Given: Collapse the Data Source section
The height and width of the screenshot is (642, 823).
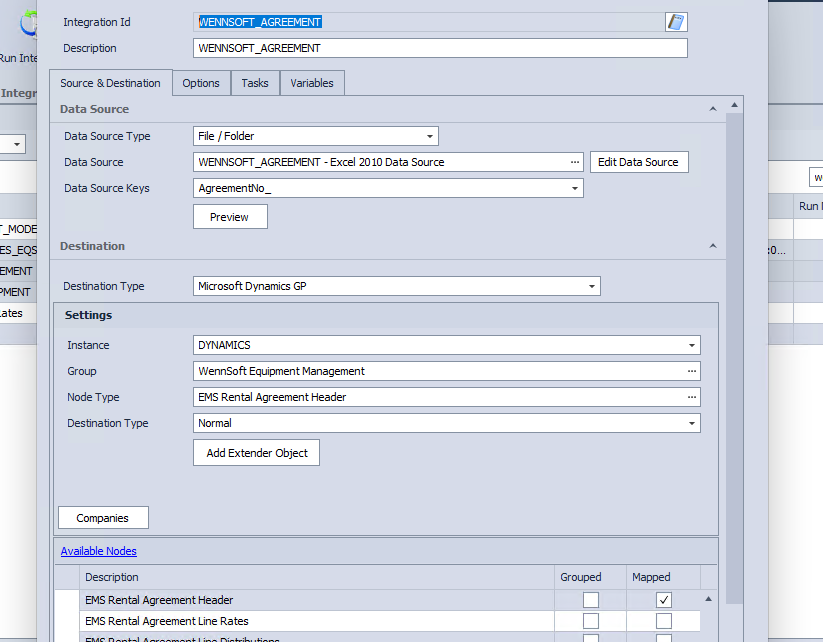Looking at the screenshot, I should pyautogui.click(x=713, y=109).
